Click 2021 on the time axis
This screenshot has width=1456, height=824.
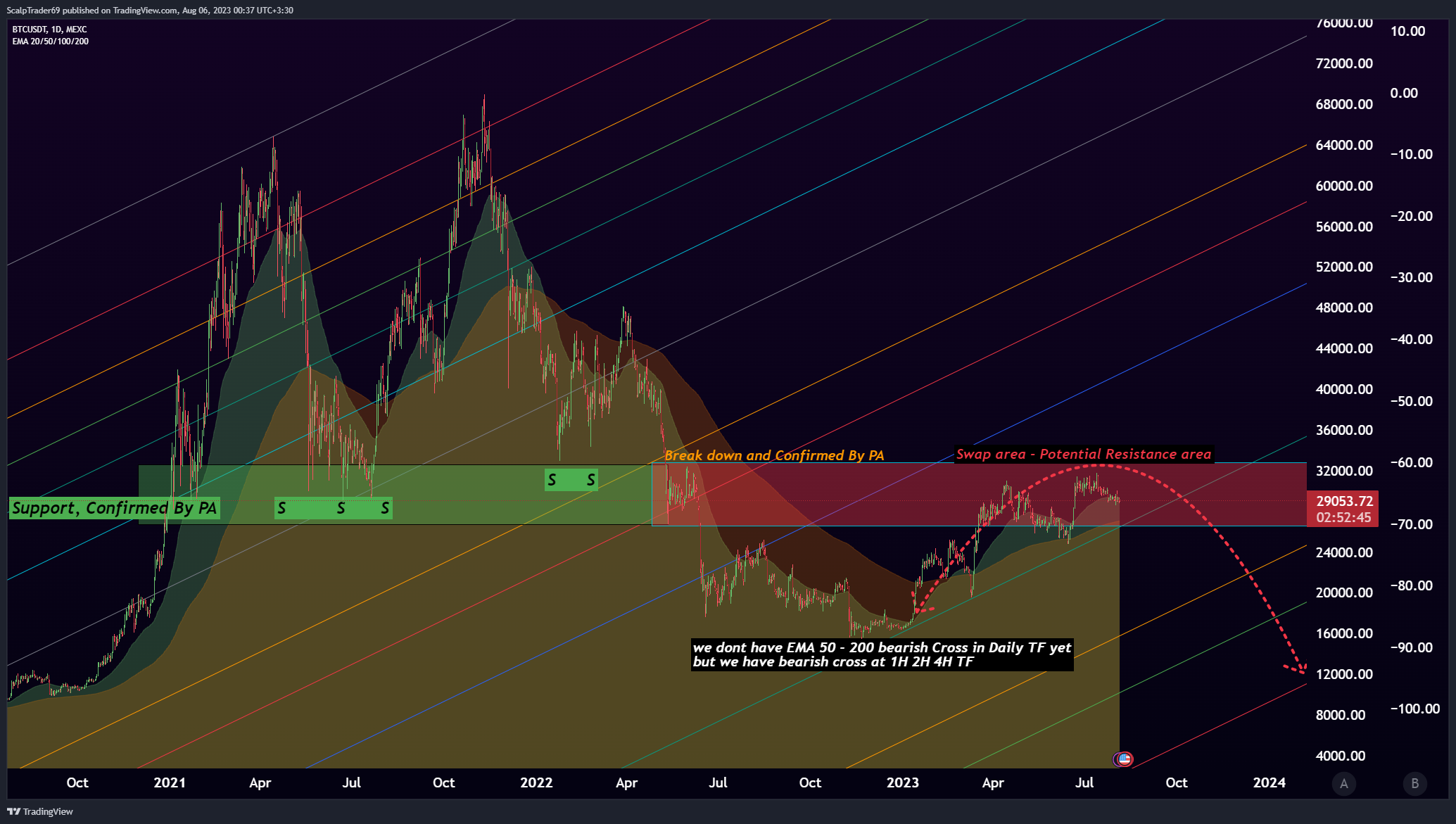(170, 782)
